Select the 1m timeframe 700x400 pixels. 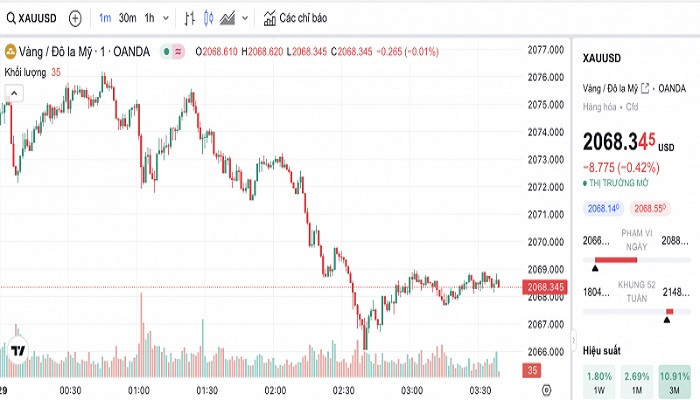pos(105,18)
